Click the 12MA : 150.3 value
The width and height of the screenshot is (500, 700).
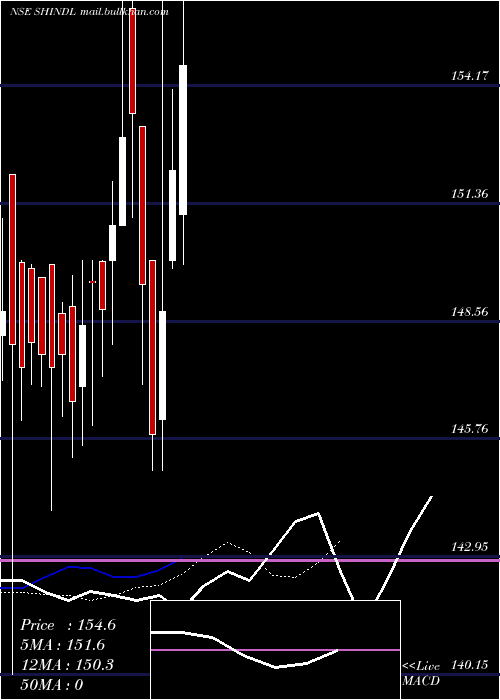coord(67,665)
